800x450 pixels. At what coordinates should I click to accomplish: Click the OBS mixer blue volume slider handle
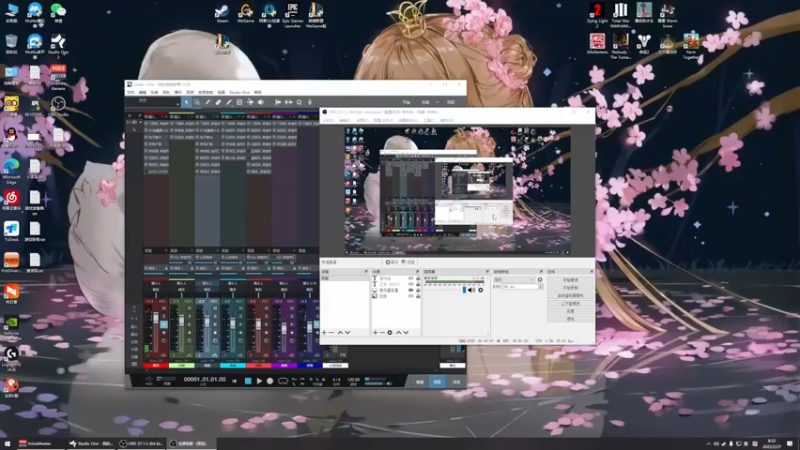[464, 290]
